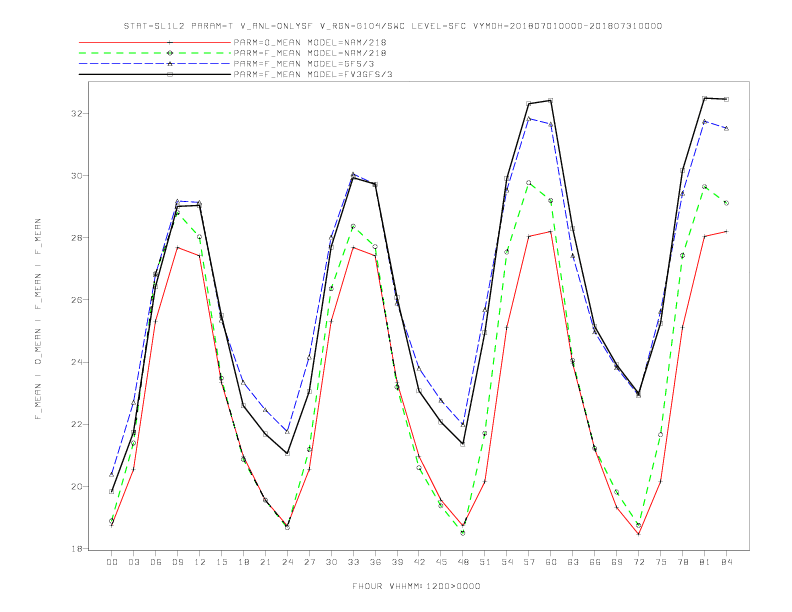Click x-axis tick label 66

coord(595,562)
